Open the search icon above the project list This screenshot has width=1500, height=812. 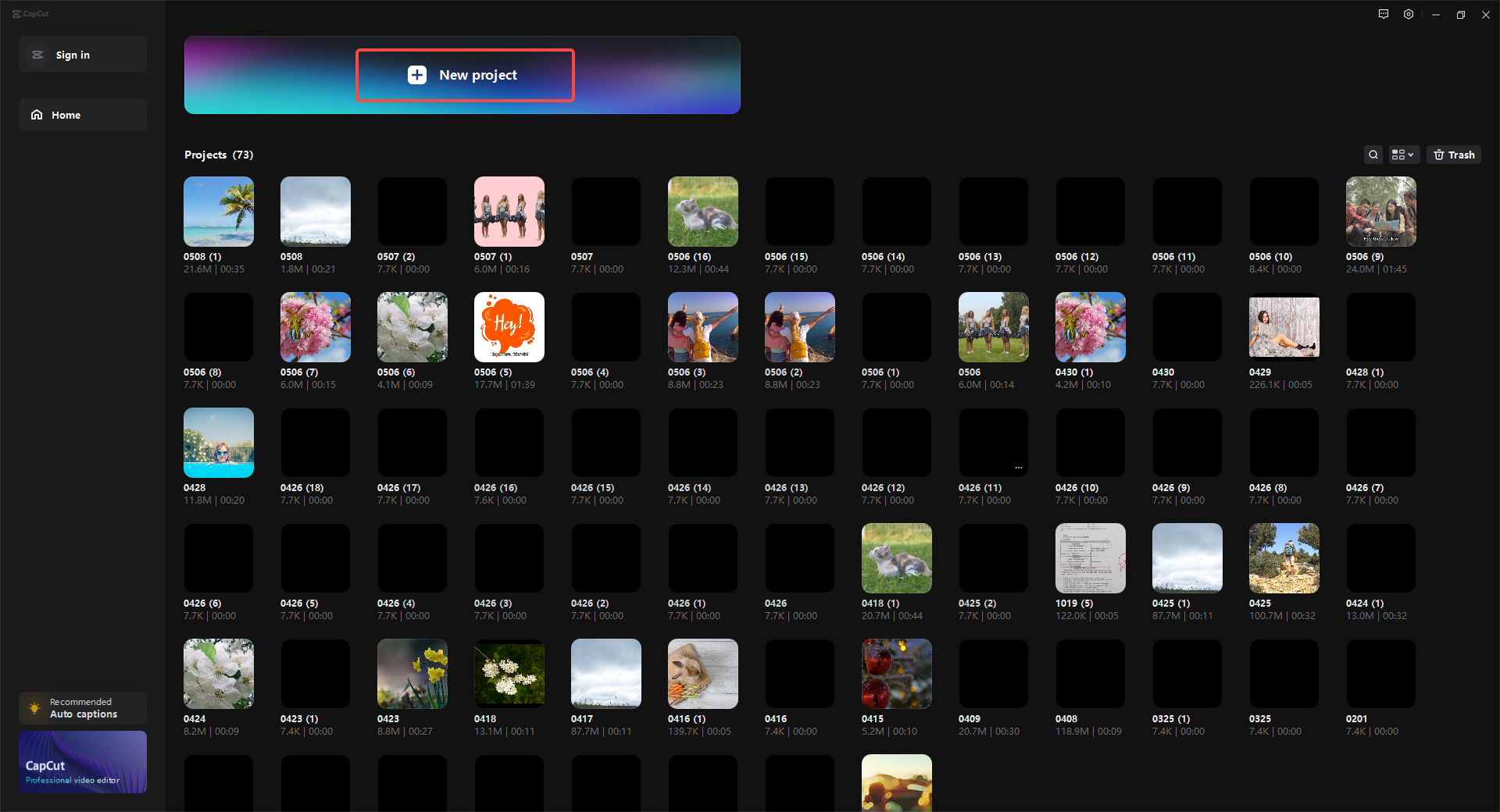pyautogui.click(x=1373, y=155)
